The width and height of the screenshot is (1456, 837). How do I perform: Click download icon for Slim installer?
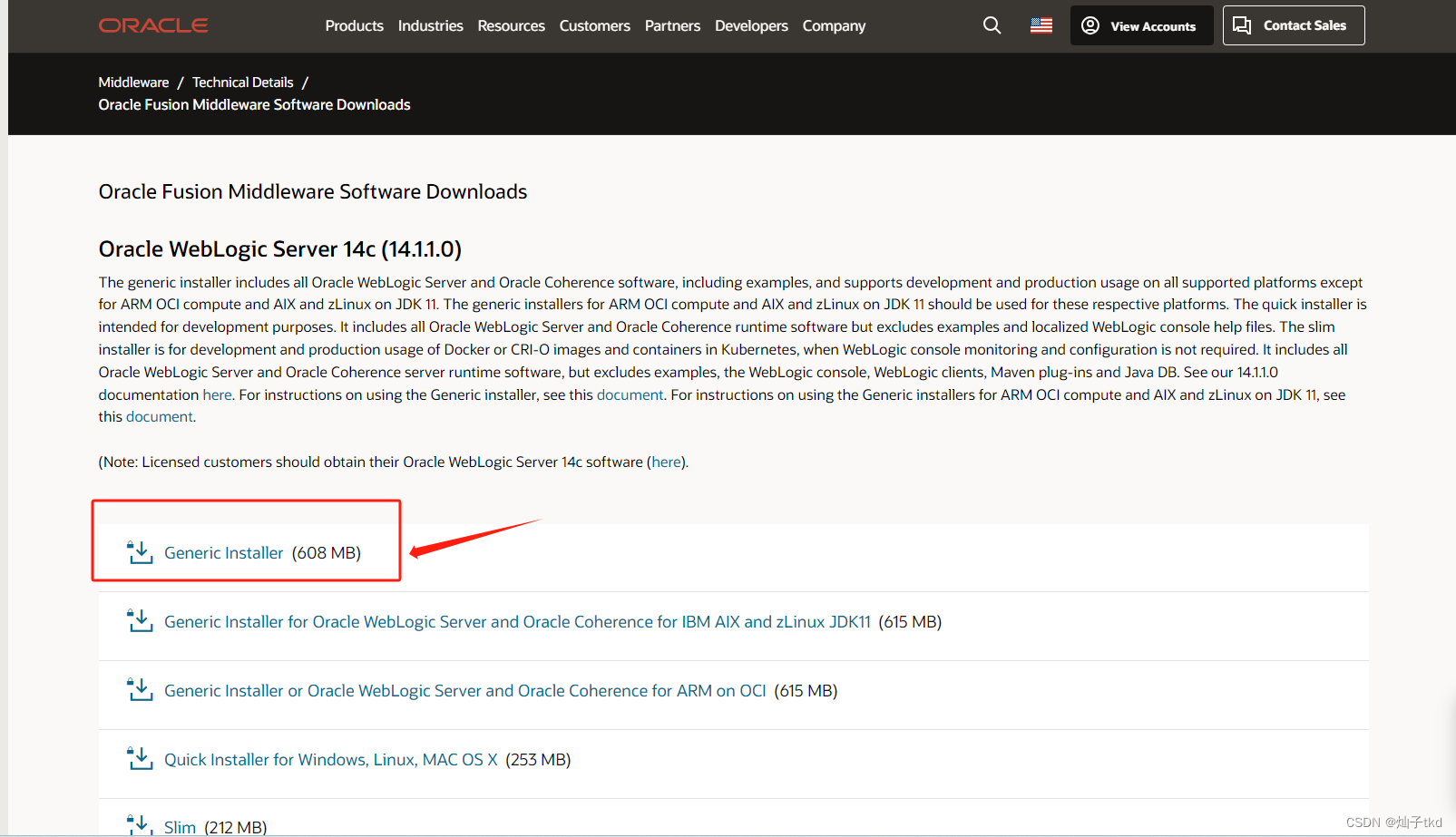coord(140,825)
